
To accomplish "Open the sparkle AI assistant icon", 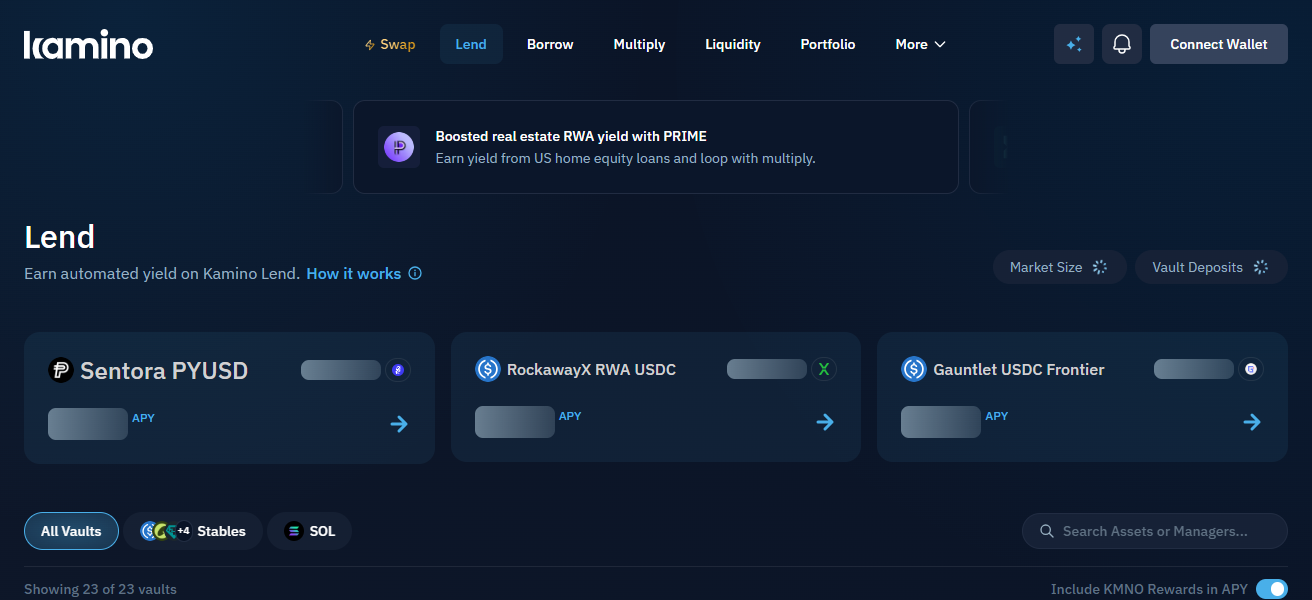I will point(1074,44).
